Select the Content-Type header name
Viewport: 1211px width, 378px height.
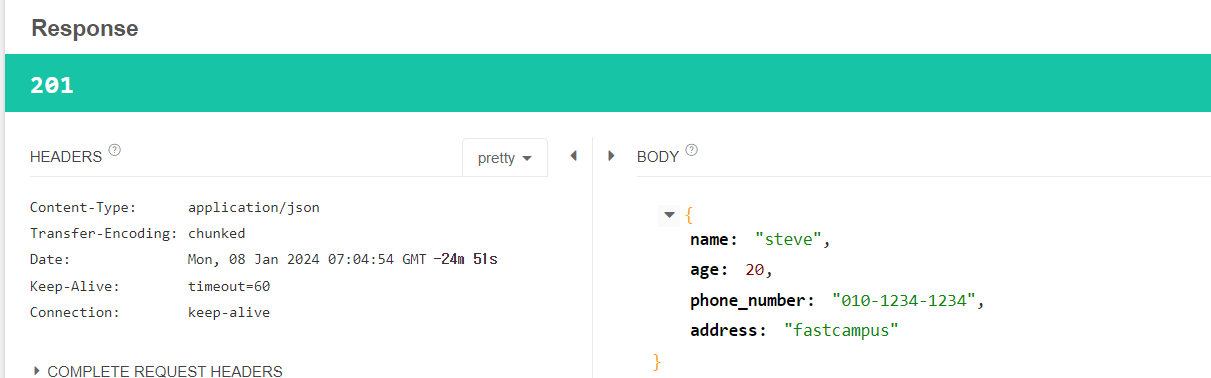[83, 208]
